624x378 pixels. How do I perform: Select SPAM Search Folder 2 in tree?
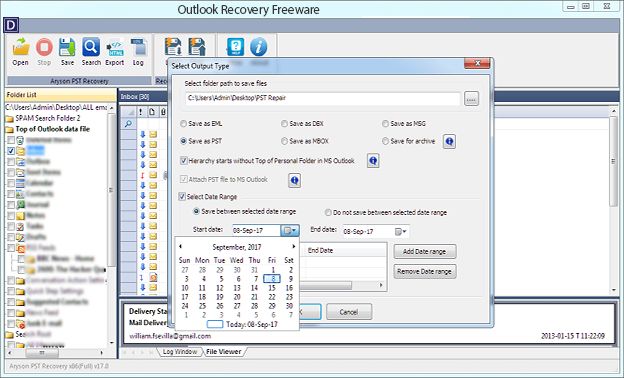coord(48,118)
